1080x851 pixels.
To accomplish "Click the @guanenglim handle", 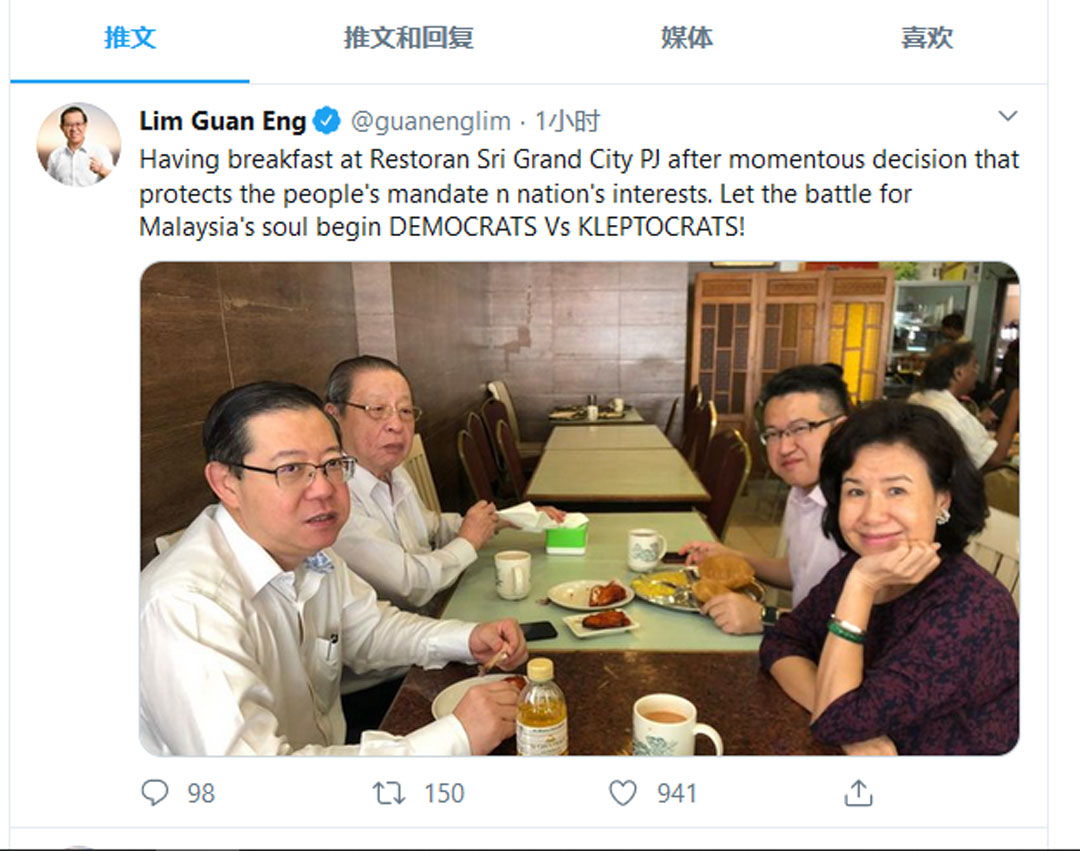I will 431,122.
